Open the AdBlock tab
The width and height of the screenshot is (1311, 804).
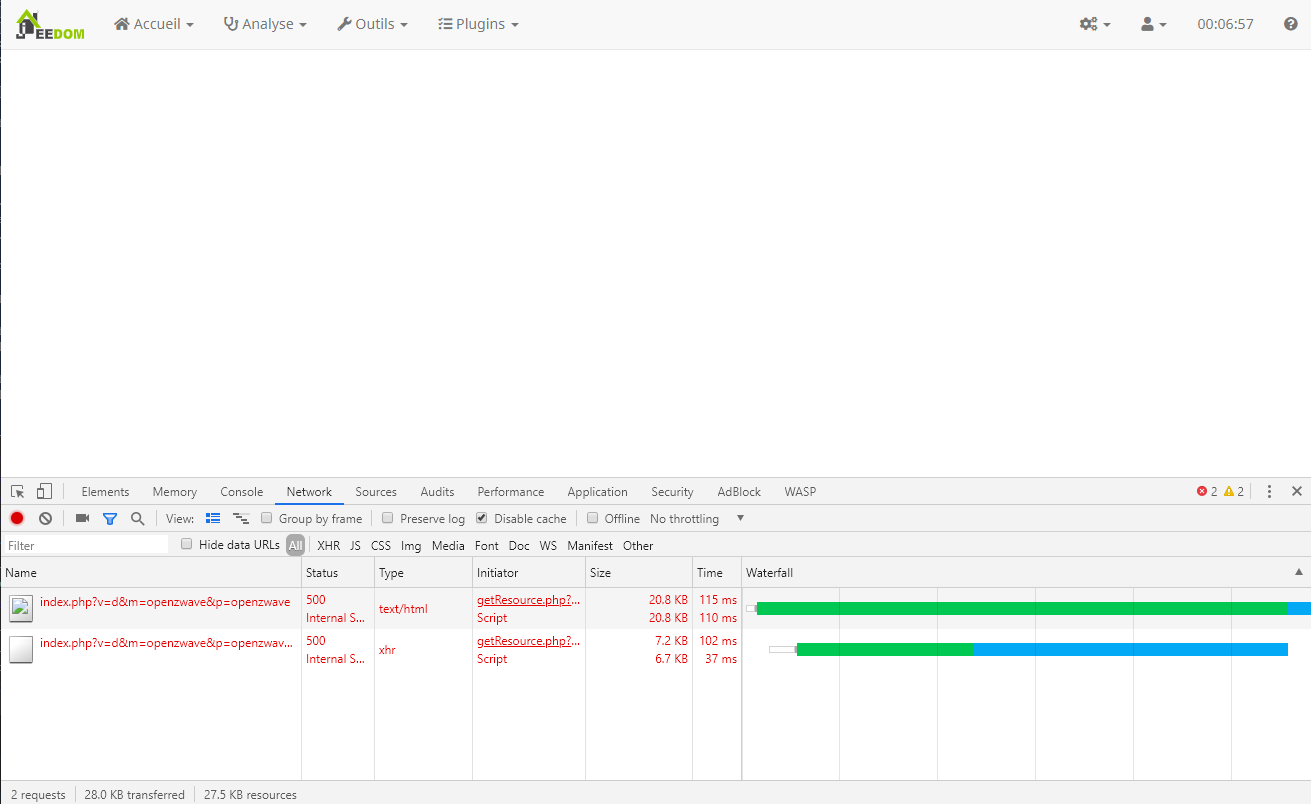click(739, 492)
